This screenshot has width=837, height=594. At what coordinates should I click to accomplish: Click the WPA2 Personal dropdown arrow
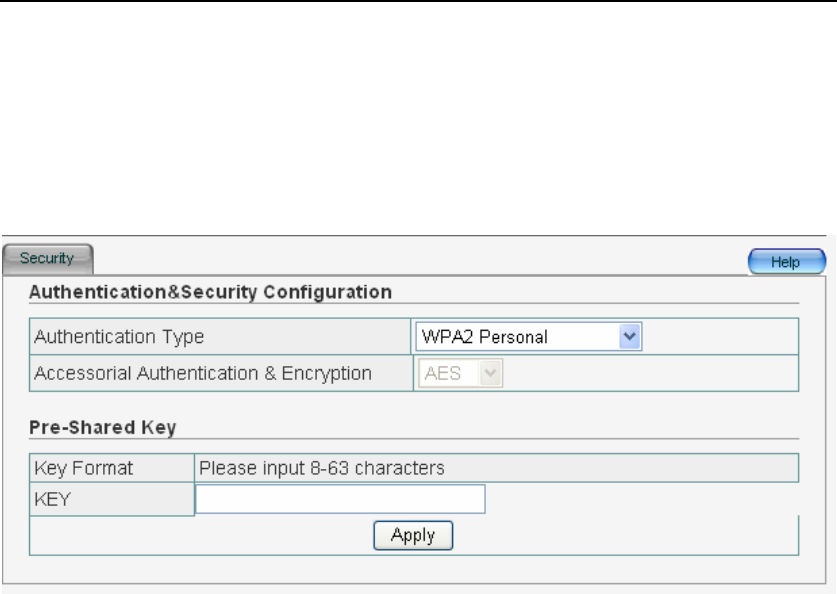(629, 337)
